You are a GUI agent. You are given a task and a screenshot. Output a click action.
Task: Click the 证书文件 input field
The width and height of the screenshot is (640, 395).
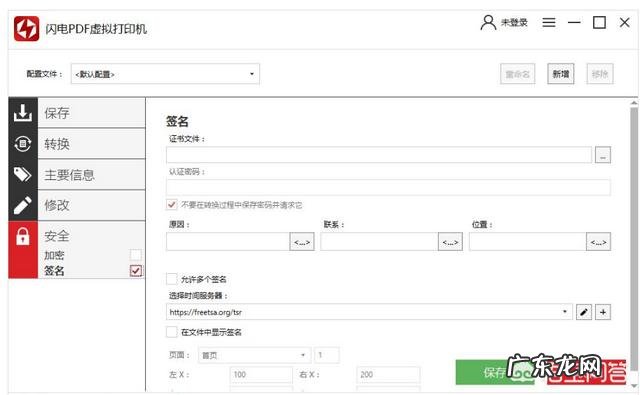(x=379, y=155)
